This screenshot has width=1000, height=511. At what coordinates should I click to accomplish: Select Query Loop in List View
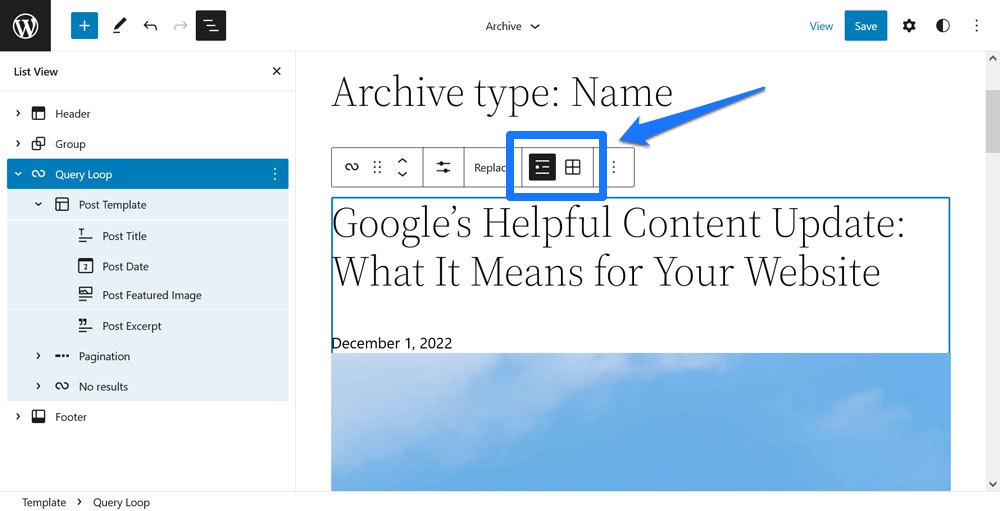point(147,174)
